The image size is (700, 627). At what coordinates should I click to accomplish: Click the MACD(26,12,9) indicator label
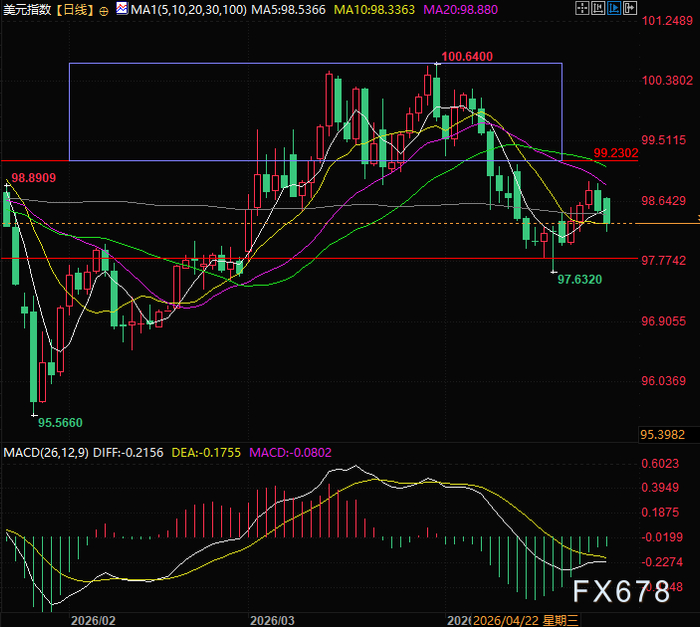click(46, 452)
